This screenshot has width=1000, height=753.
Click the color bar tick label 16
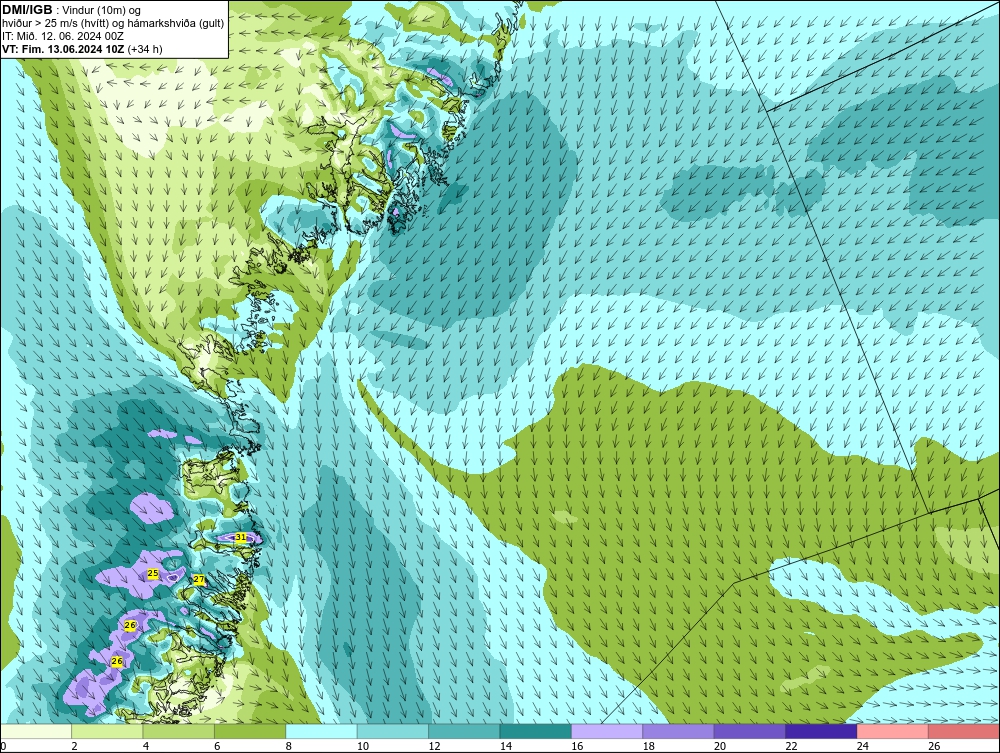click(x=577, y=746)
